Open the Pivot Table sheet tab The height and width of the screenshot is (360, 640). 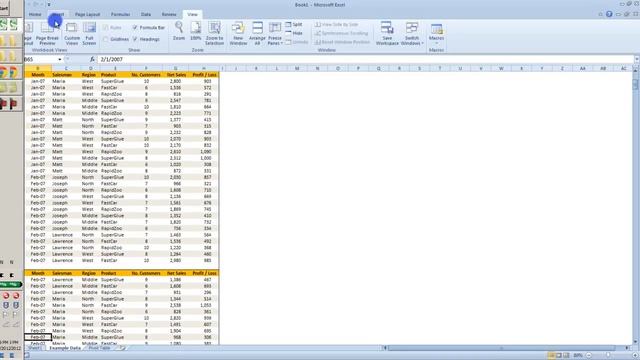pyautogui.click(x=99, y=348)
